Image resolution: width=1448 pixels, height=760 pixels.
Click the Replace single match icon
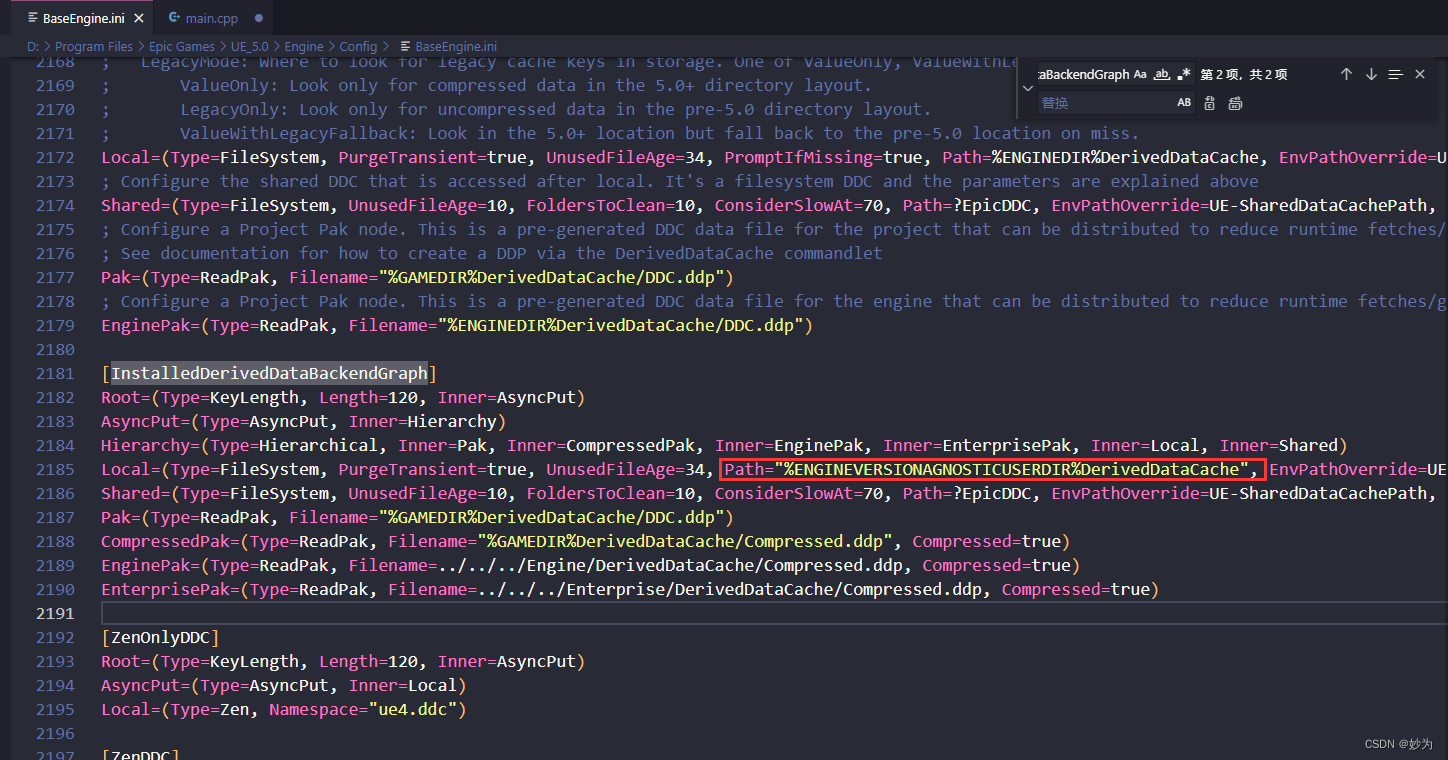(x=1210, y=102)
